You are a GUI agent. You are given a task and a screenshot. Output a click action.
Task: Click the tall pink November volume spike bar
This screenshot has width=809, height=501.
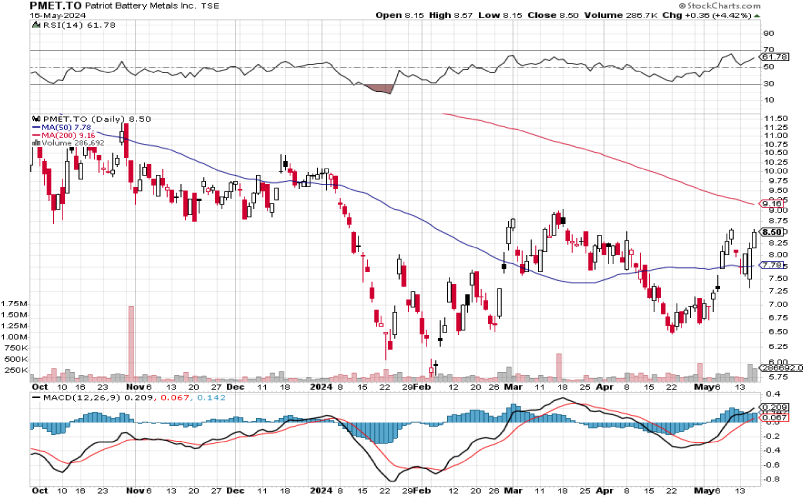[130, 342]
